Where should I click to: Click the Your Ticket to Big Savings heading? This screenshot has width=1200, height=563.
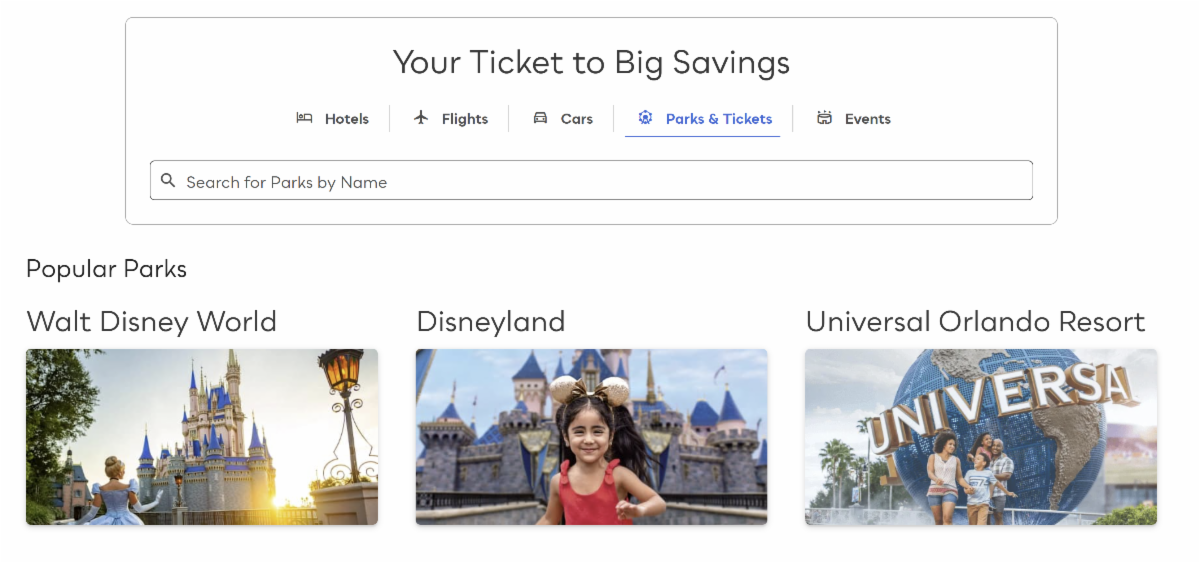click(591, 63)
